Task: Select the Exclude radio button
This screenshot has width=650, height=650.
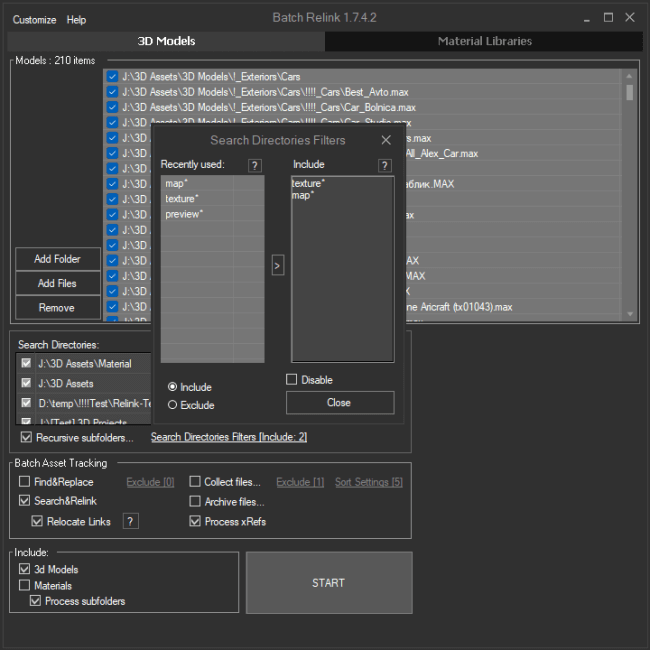Action: click(x=172, y=405)
